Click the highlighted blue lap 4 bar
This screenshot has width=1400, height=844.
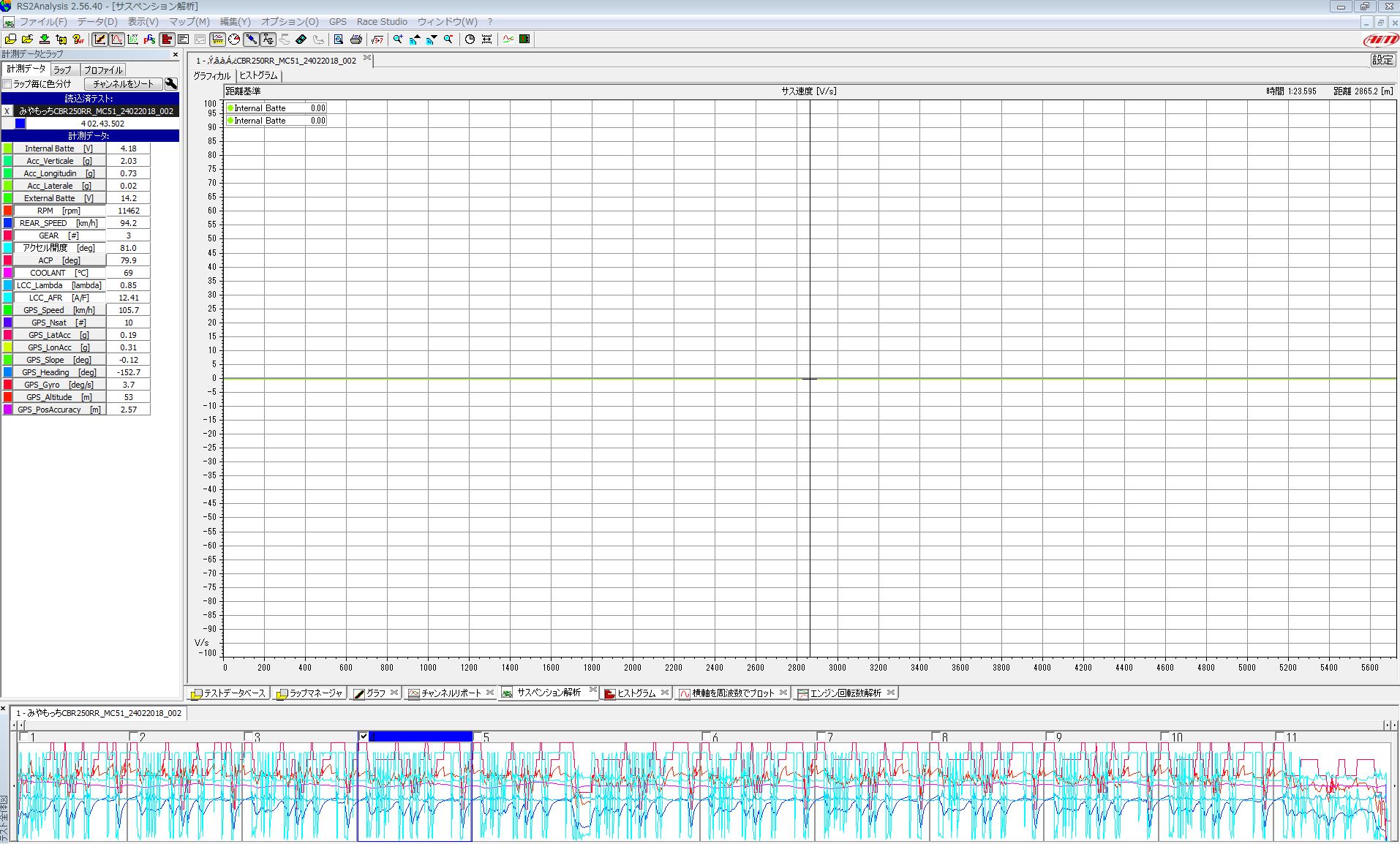(420, 736)
